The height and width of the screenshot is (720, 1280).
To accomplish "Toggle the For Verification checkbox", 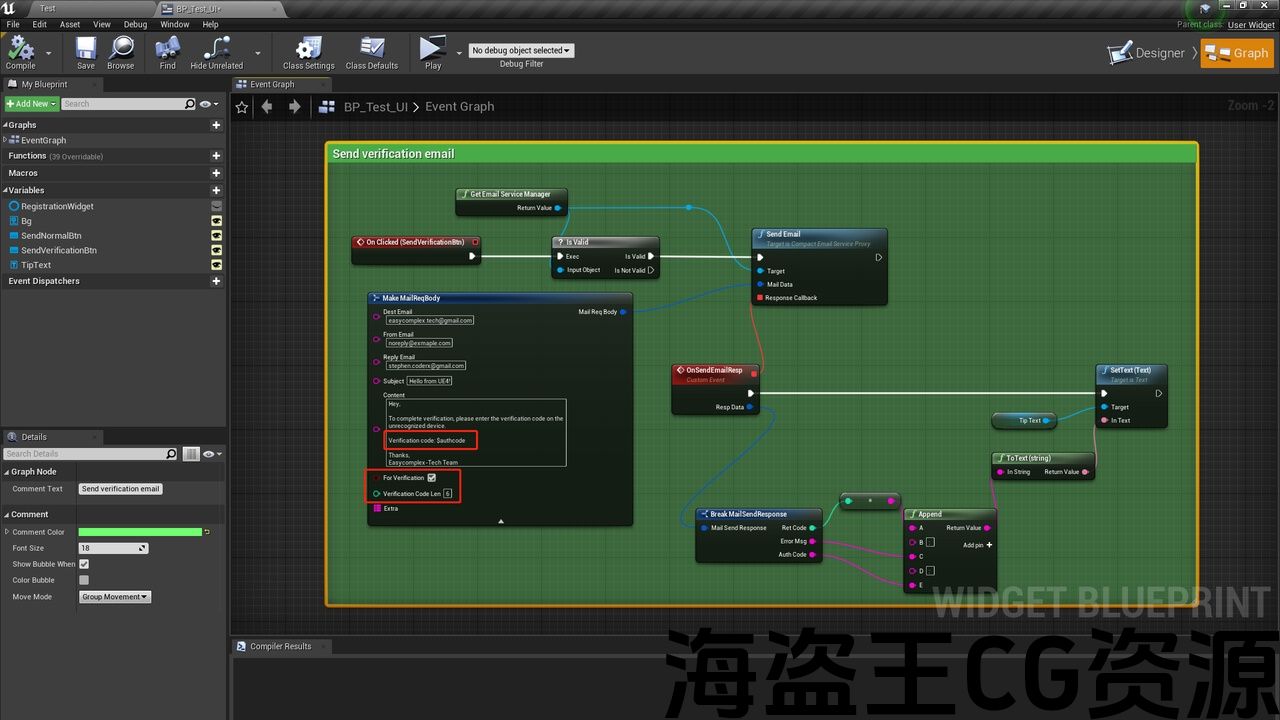I will click(x=432, y=478).
